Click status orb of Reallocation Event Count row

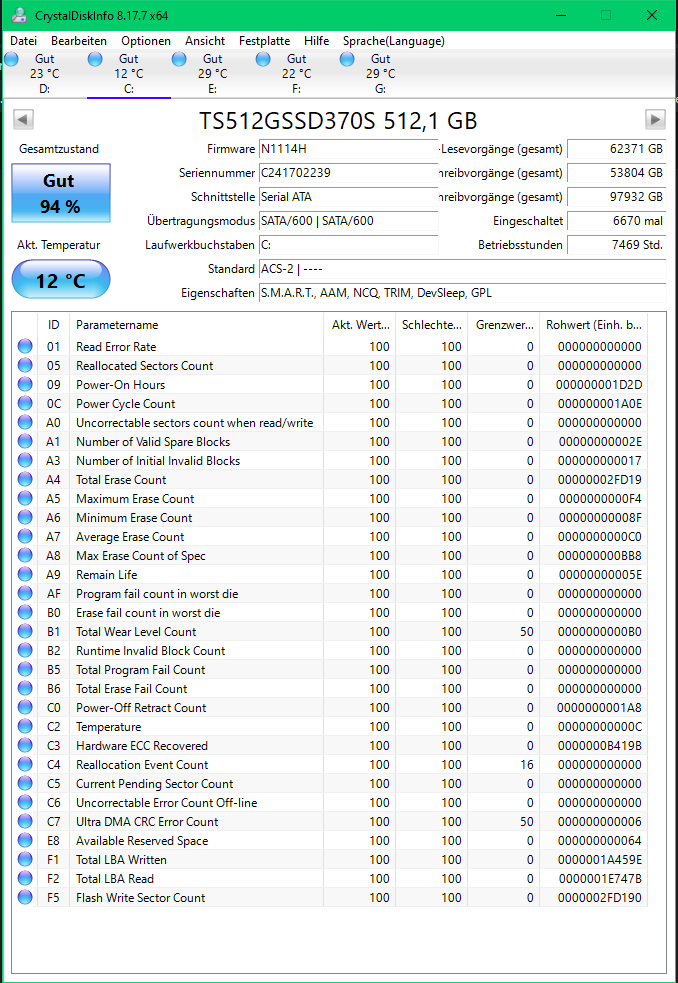25,764
